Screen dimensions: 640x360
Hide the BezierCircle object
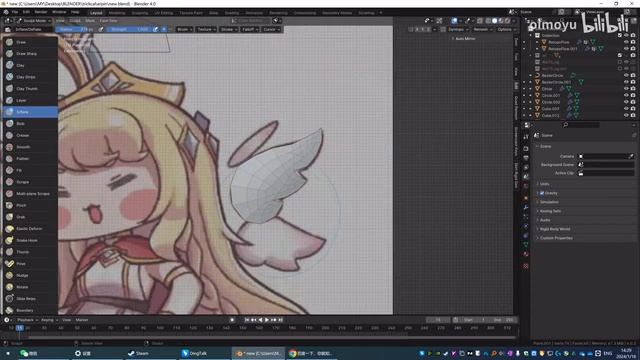626,76
